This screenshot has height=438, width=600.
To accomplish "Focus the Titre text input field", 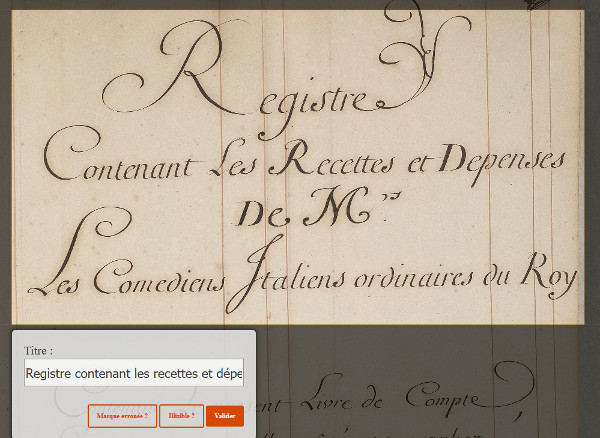I will click(134, 373).
